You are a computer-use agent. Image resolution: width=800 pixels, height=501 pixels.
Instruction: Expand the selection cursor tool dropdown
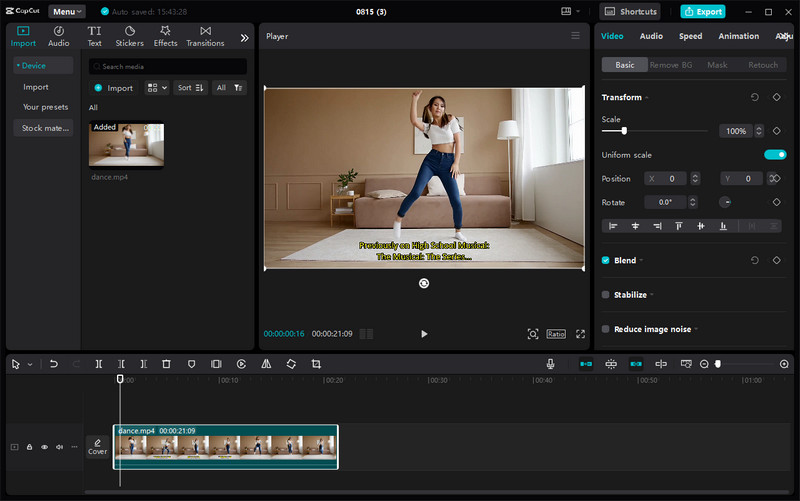pos(30,364)
